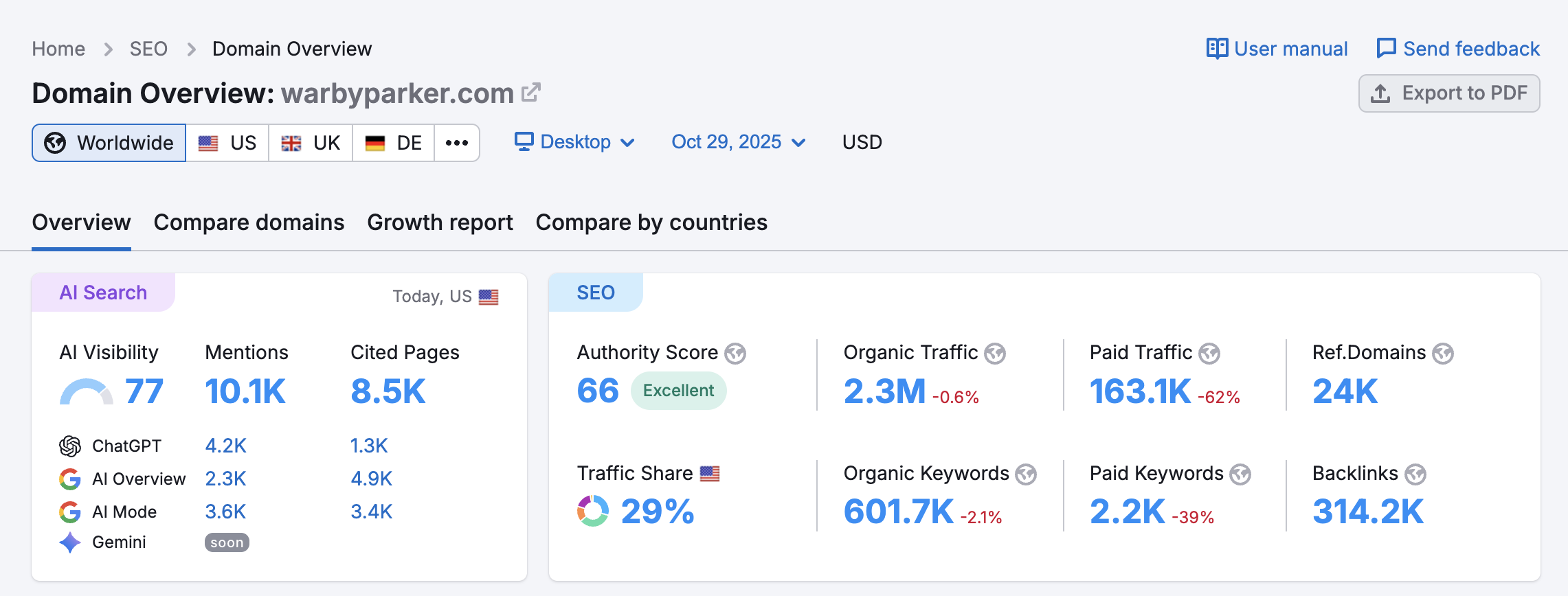The height and width of the screenshot is (596, 1568).
Task: Click the US flag next to Today, US
Action: pyautogui.click(x=489, y=297)
